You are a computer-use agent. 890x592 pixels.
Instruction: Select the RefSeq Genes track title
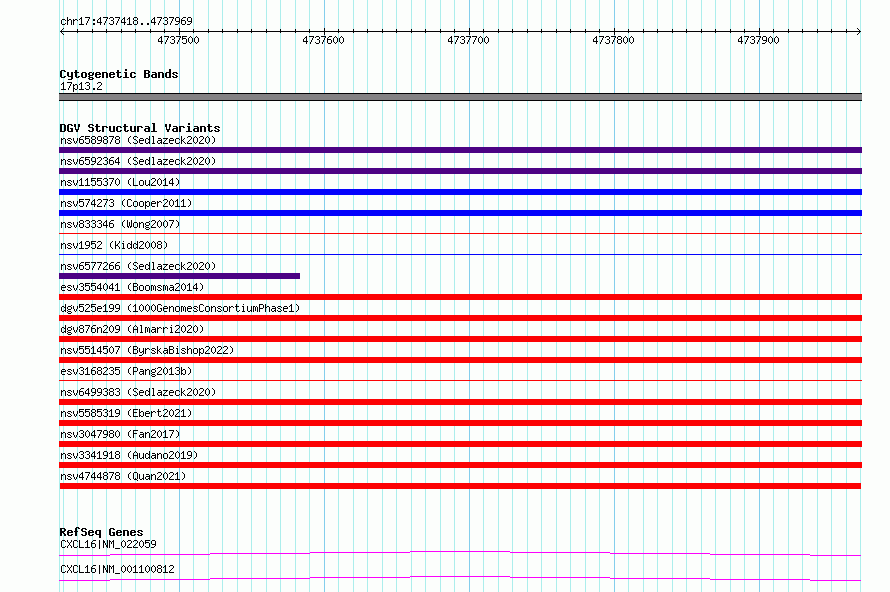pos(102,532)
